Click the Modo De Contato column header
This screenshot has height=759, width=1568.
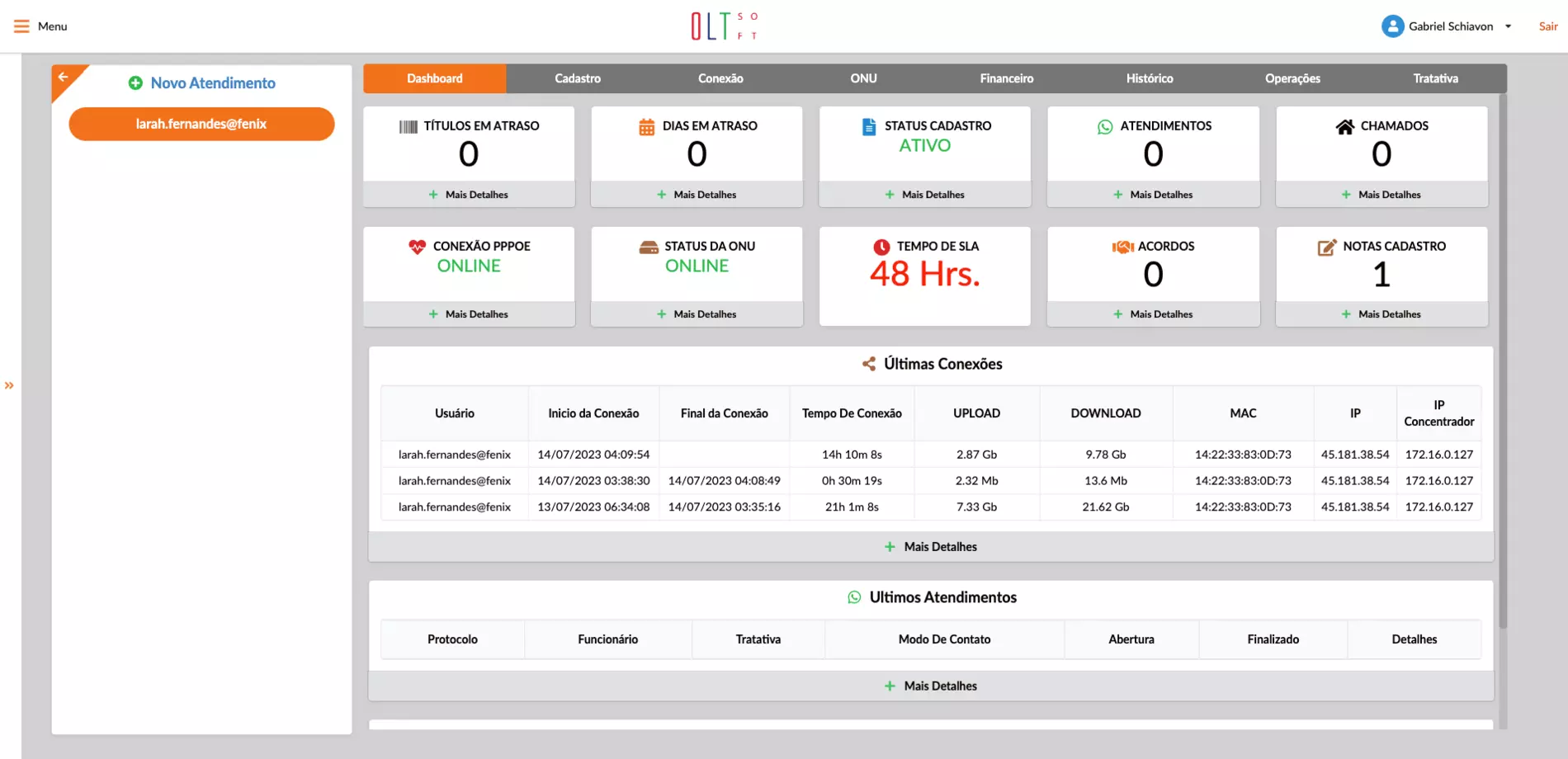[944, 639]
